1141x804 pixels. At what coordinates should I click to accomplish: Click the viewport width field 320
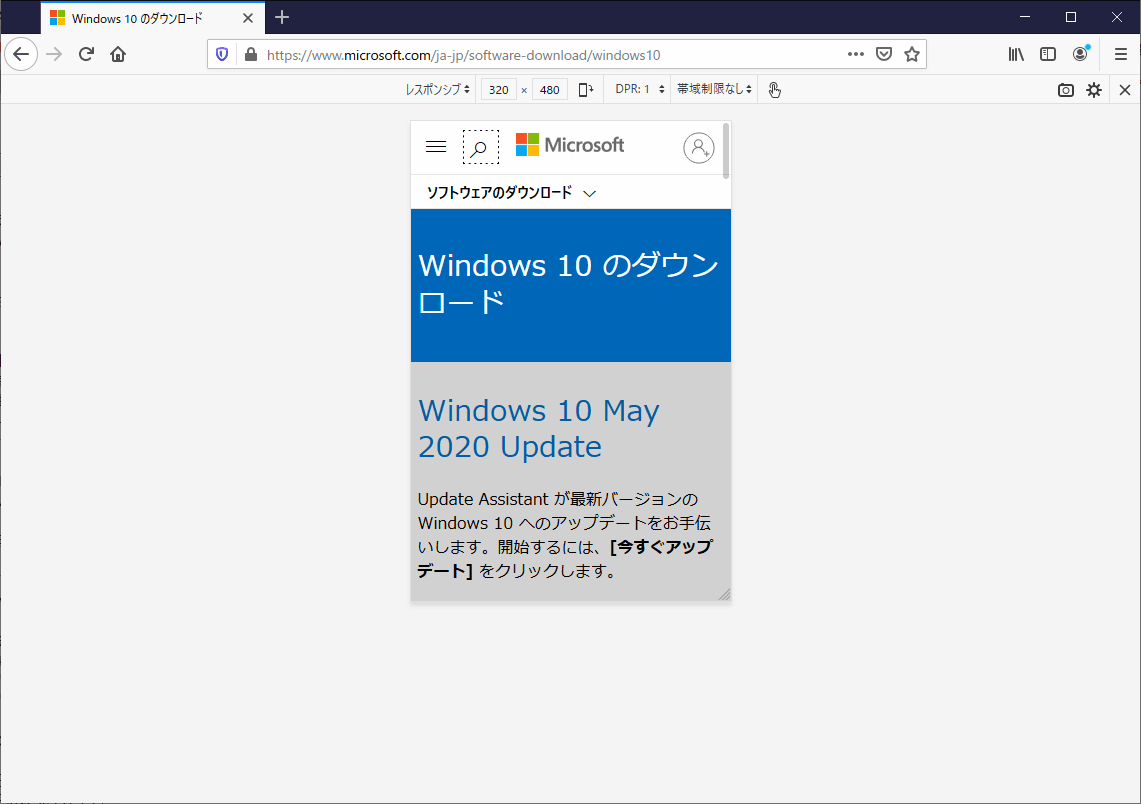pos(498,89)
